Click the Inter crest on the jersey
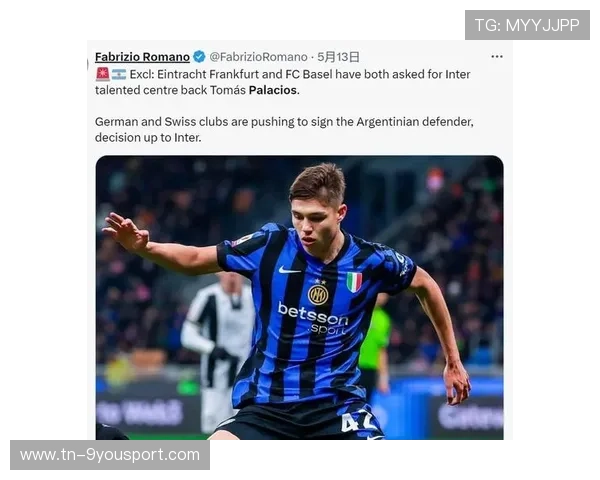The height and width of the screenshot is (480, 600). tap(318, 295)
